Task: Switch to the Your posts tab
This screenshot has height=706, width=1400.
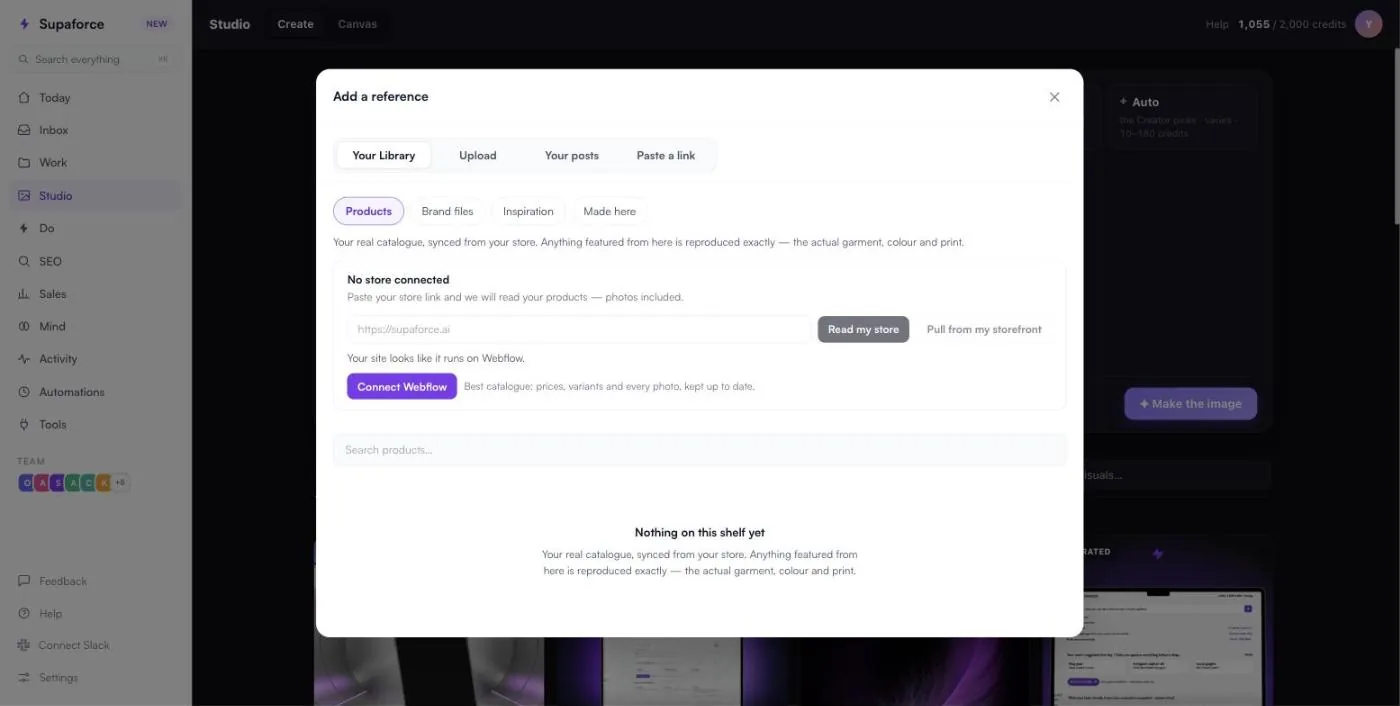Action: point(572,155)
